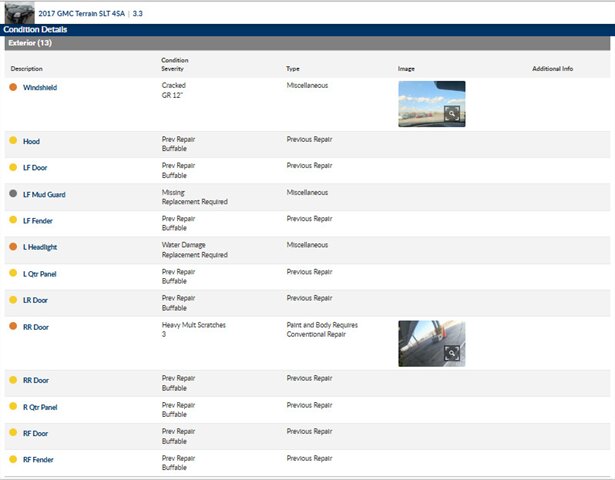The height and width of the screenshot is (480, 615).
Task: Open the RF Fender description link
Action: 38,460
